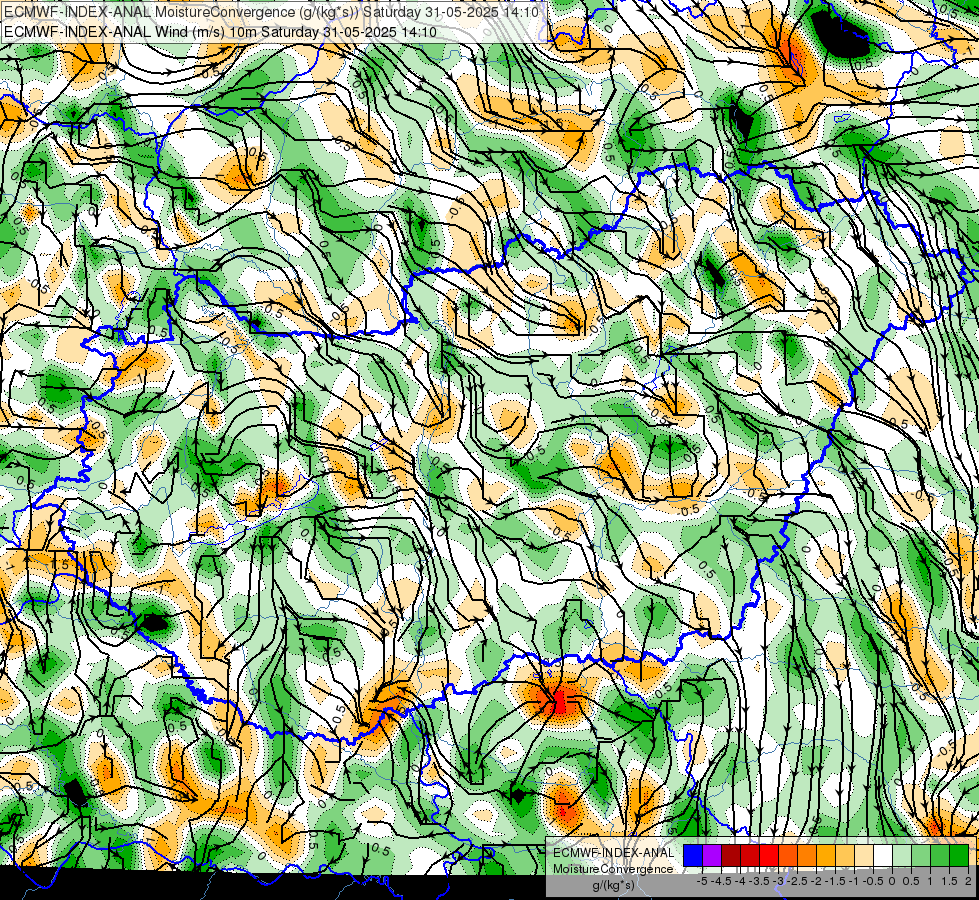979x900 pixels.
Task: Choose the light green swatch between 0.5 and 1
Action: [921, 855]
